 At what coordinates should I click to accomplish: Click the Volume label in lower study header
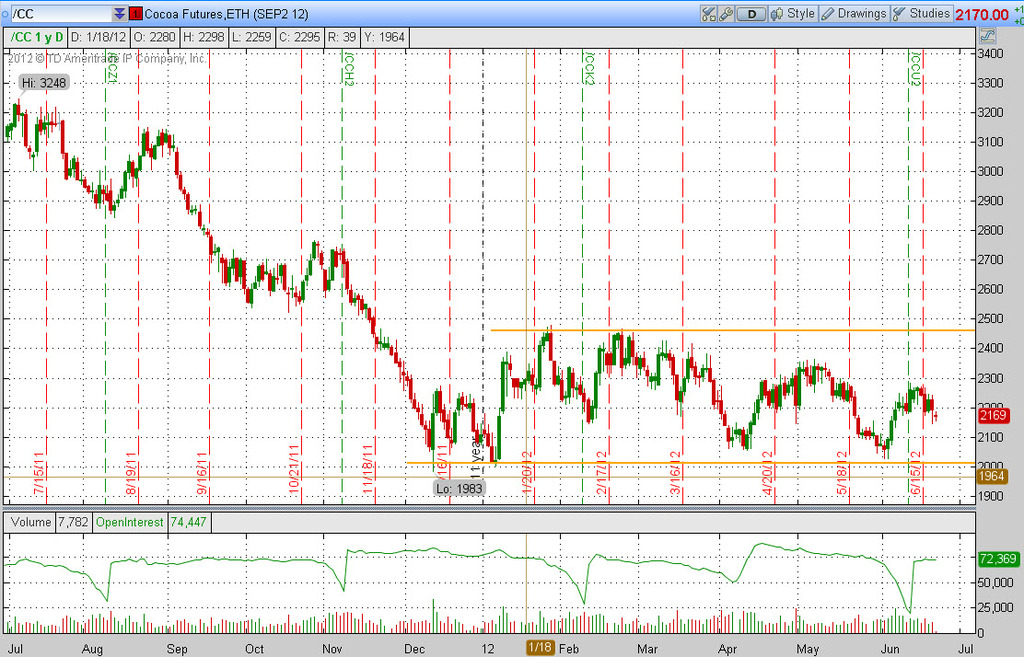tap(30, 522)
